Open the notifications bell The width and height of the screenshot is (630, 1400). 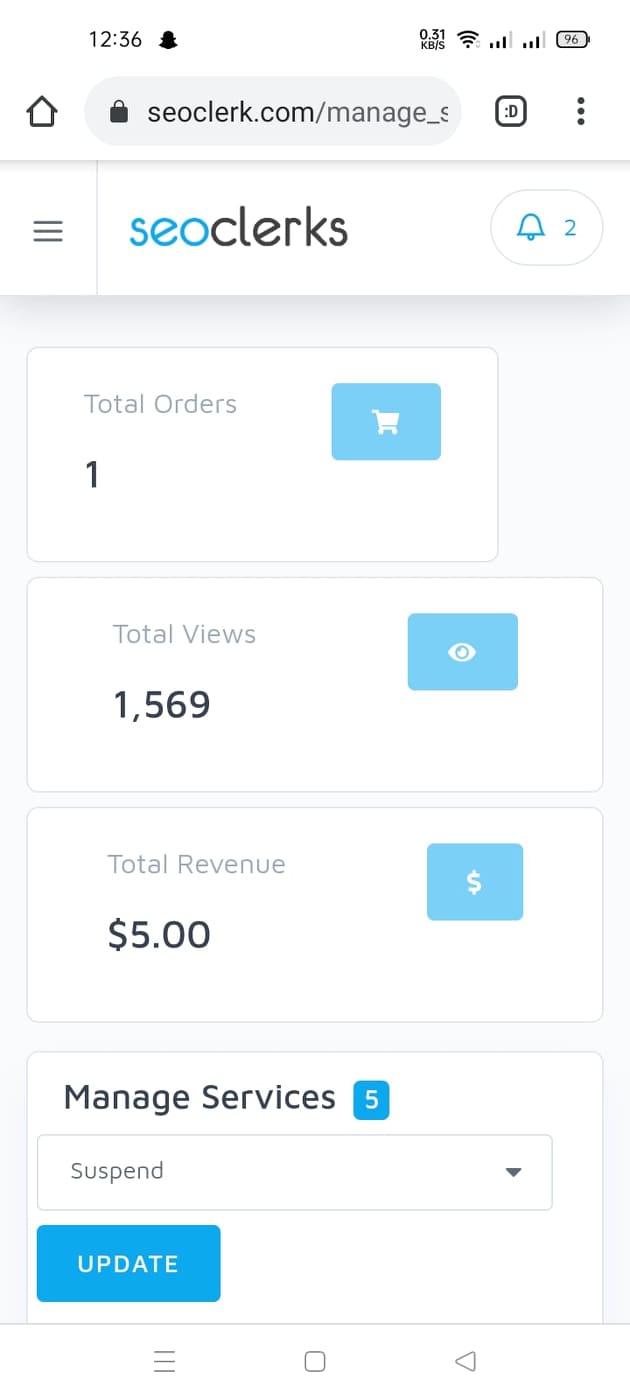546,228
